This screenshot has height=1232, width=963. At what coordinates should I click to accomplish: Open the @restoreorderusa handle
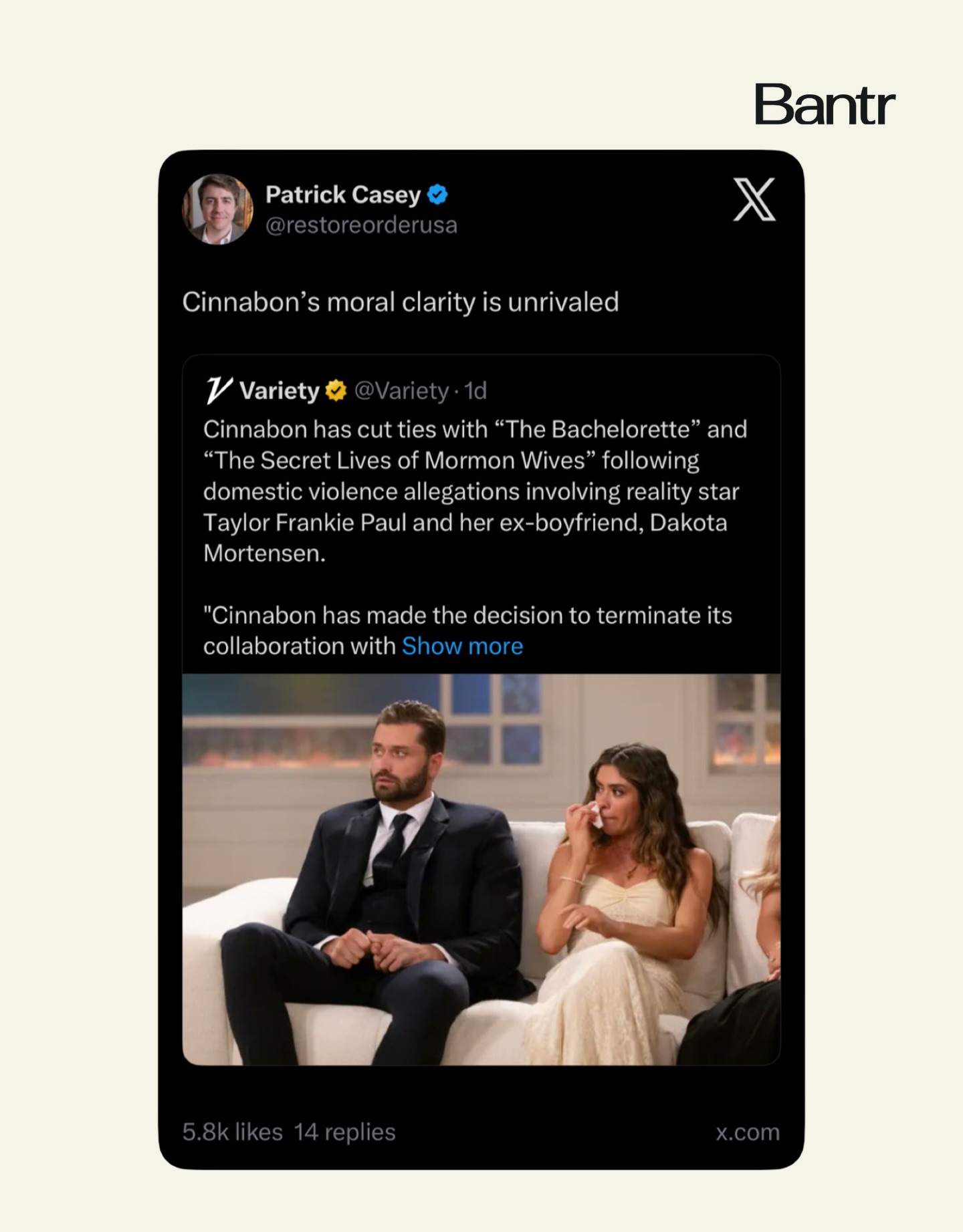point(361,225)
